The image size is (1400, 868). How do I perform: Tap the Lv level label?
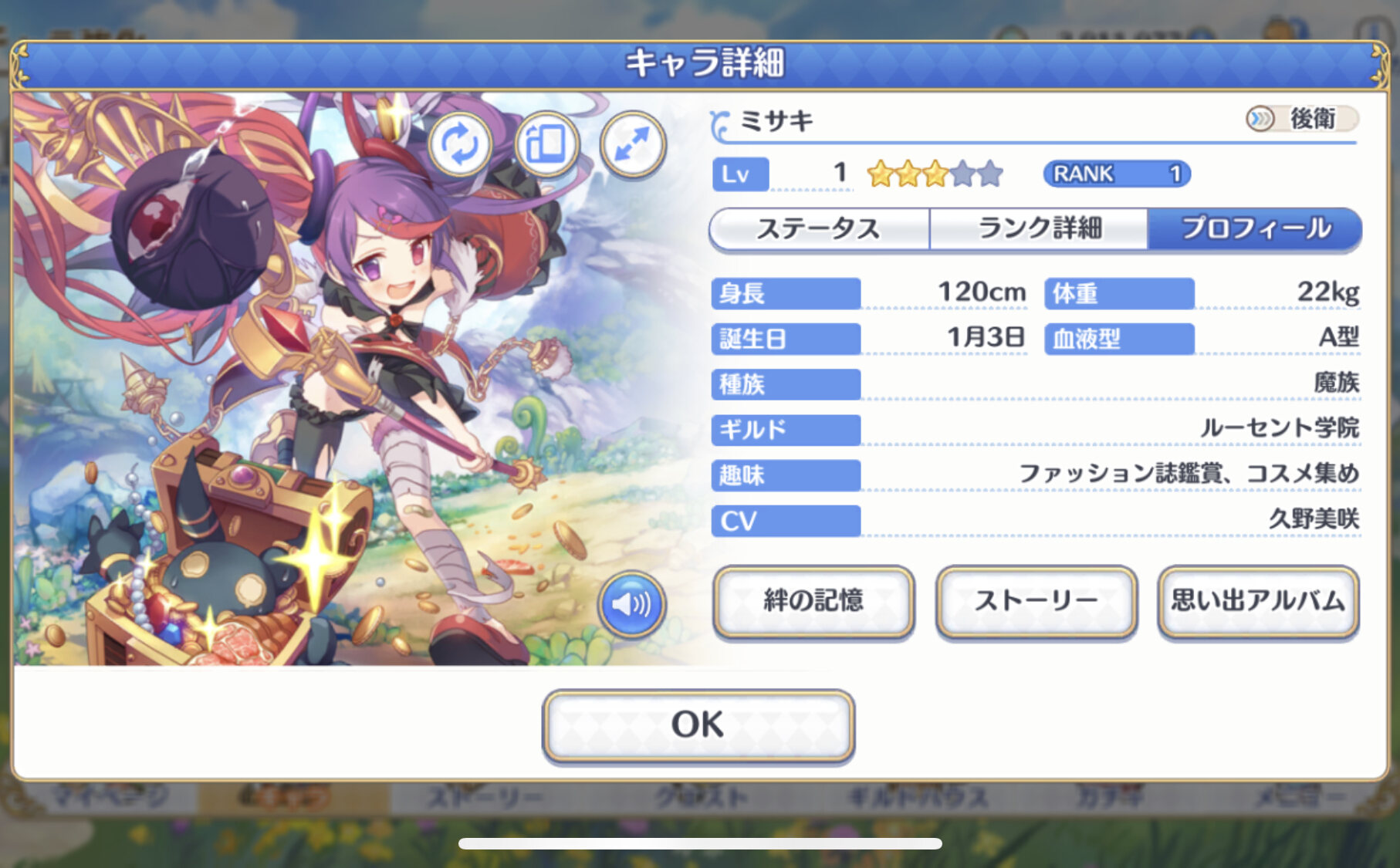(x=740, y=174)
